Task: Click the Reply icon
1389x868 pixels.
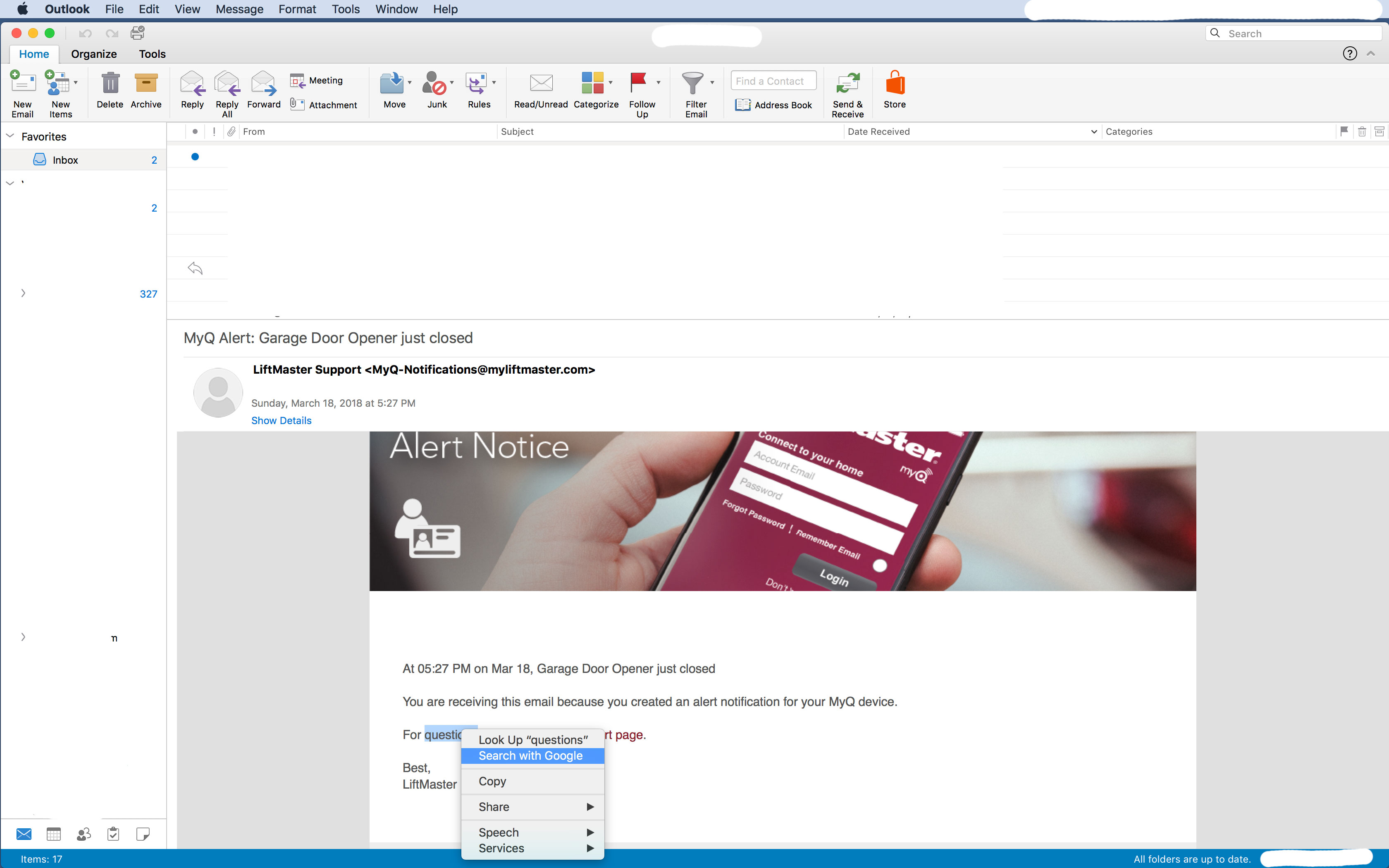Action: coord(192,83)
